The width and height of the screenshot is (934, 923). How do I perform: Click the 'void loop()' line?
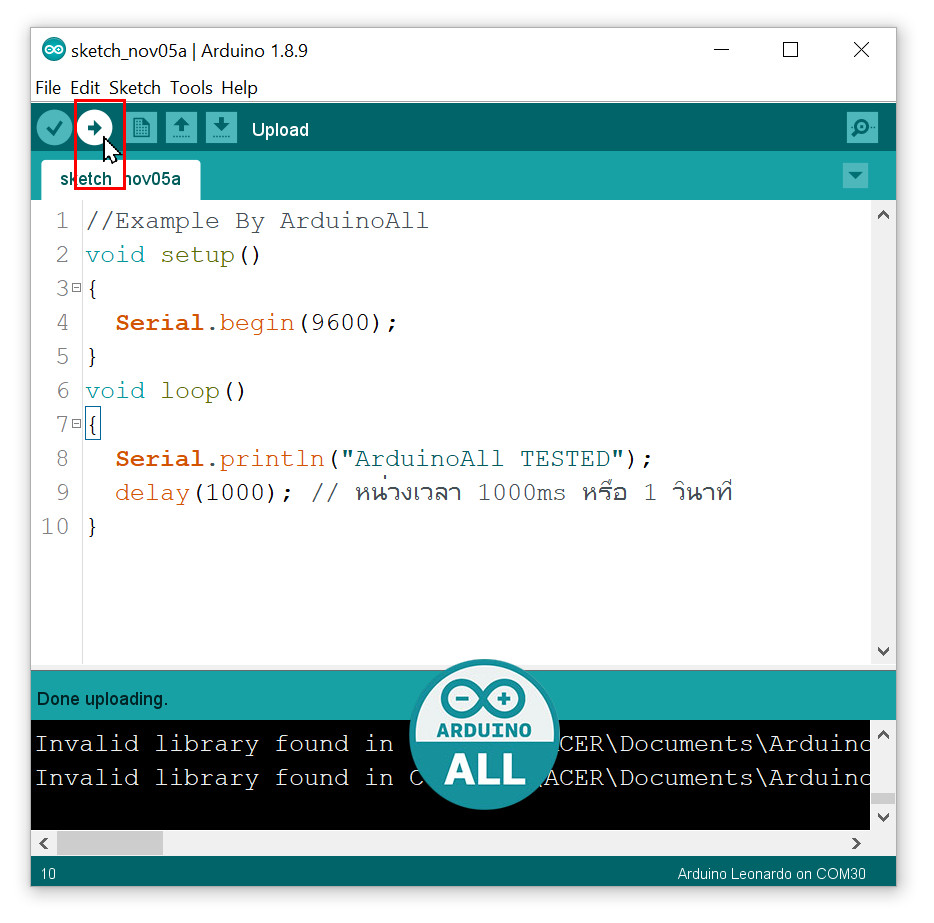(x=165, y=391)
